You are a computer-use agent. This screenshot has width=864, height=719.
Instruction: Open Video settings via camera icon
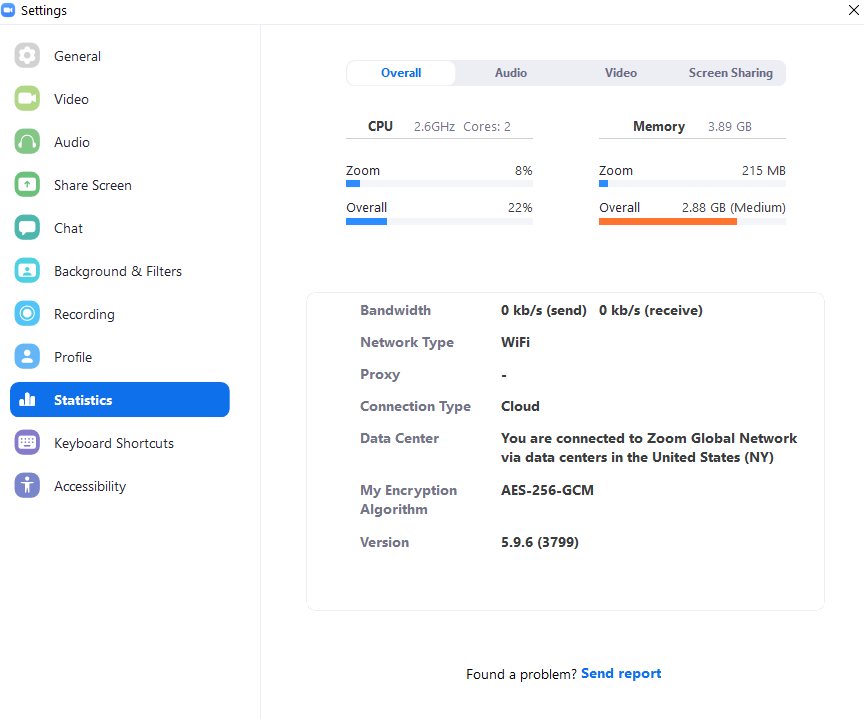pyautogui.click(x=27, y=99)
